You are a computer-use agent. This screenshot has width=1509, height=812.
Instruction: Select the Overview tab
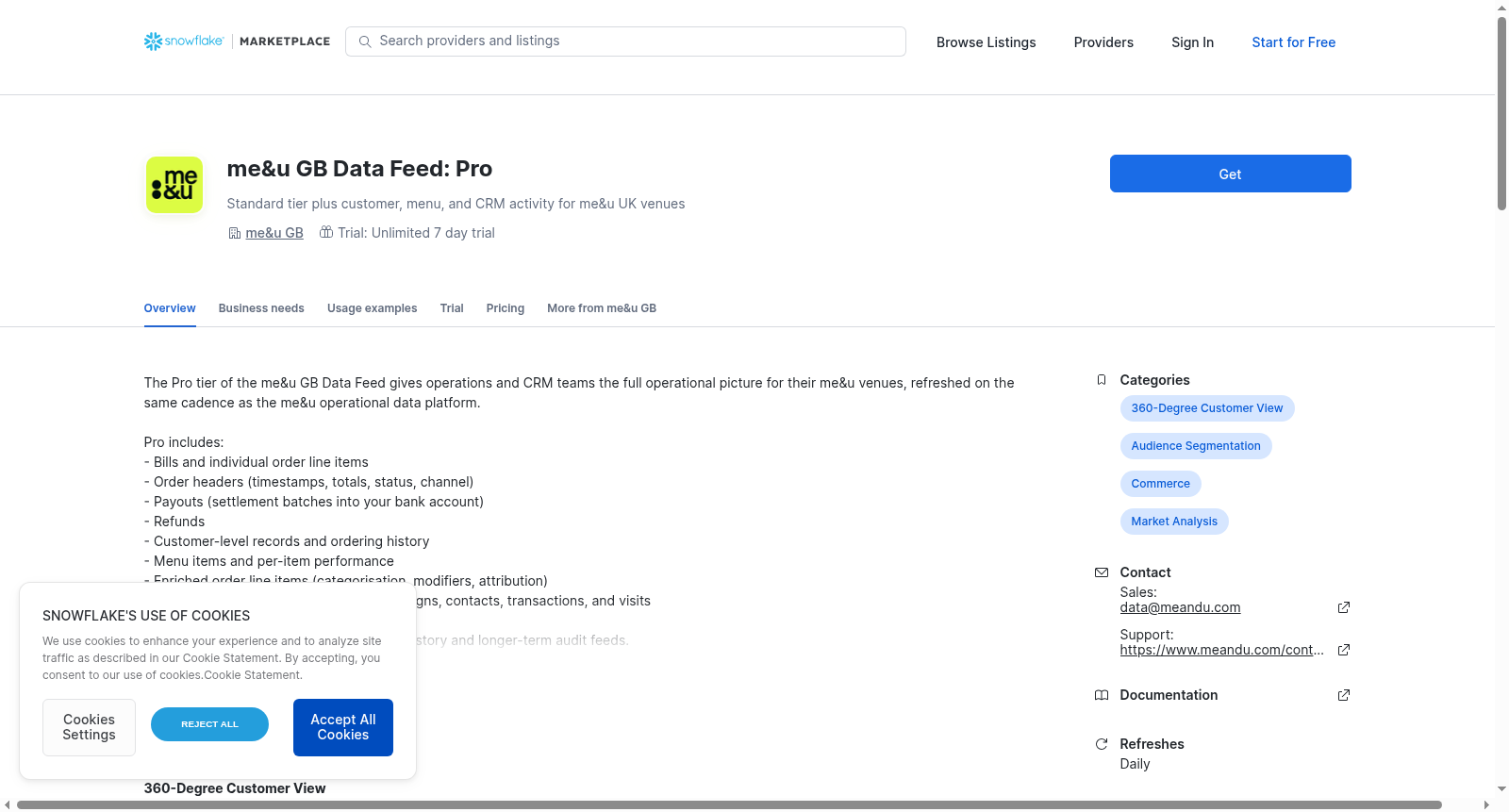coord(170,308)
